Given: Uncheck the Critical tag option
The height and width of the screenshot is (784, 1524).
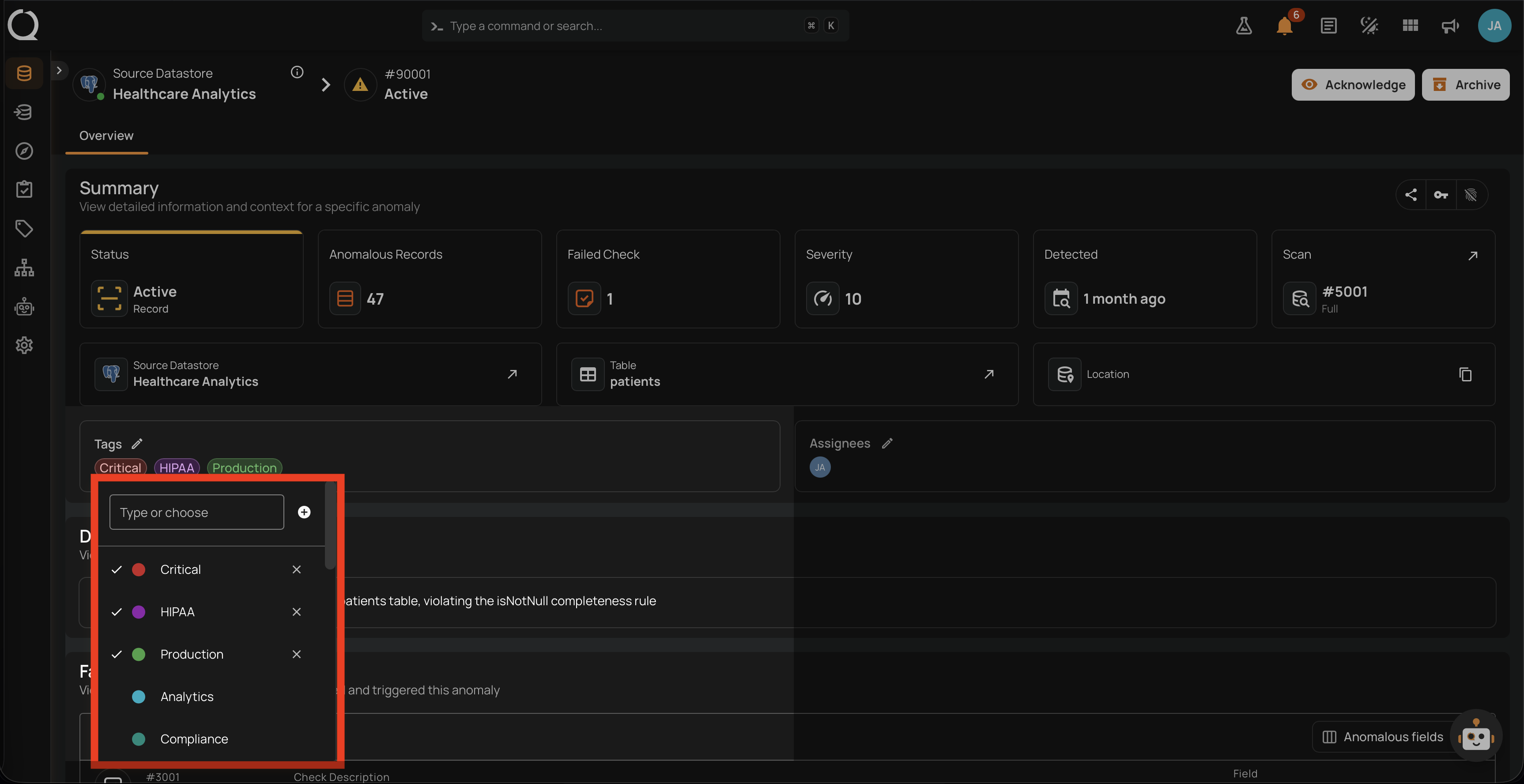Looking at the screenshot, I should click(x=117, y=570).
